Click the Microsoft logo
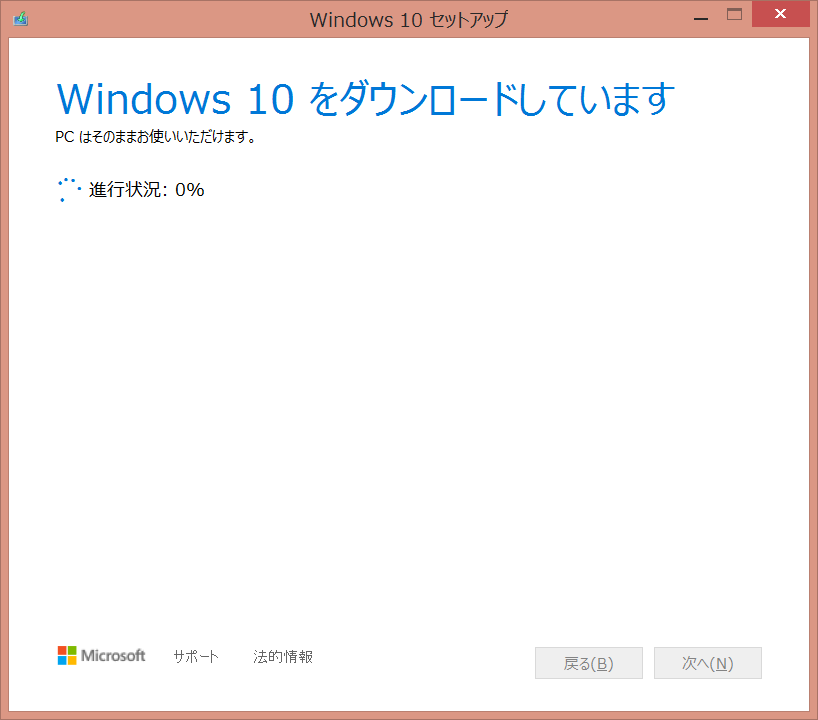Viewport: 818px width, 720px height. 101,655
